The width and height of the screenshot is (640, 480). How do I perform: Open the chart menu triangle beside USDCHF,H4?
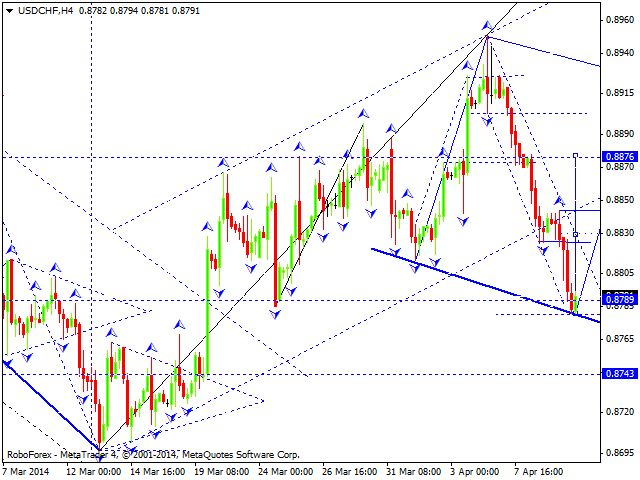tap(9, 11)
